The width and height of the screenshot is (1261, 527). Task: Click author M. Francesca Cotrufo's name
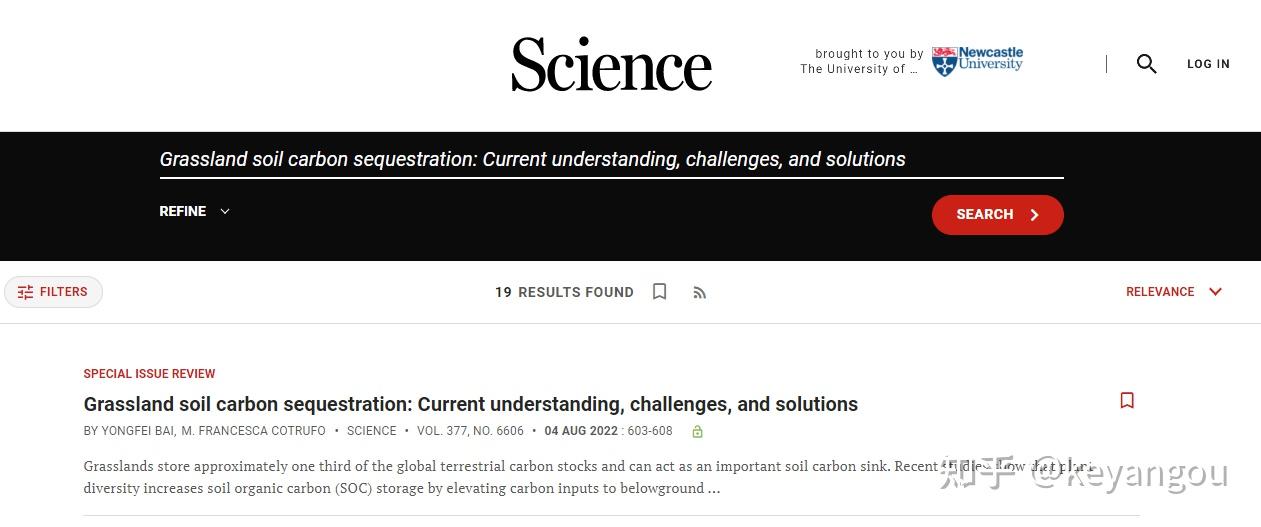tap(254, 431)
